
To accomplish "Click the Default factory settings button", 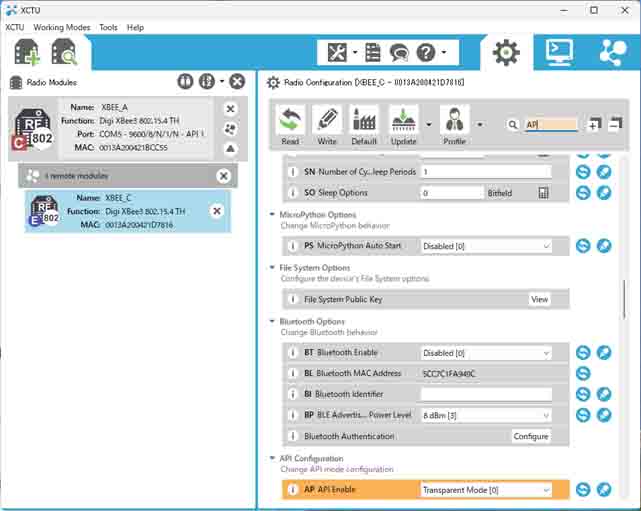I will pyautogui.click(x=364, y=126).
